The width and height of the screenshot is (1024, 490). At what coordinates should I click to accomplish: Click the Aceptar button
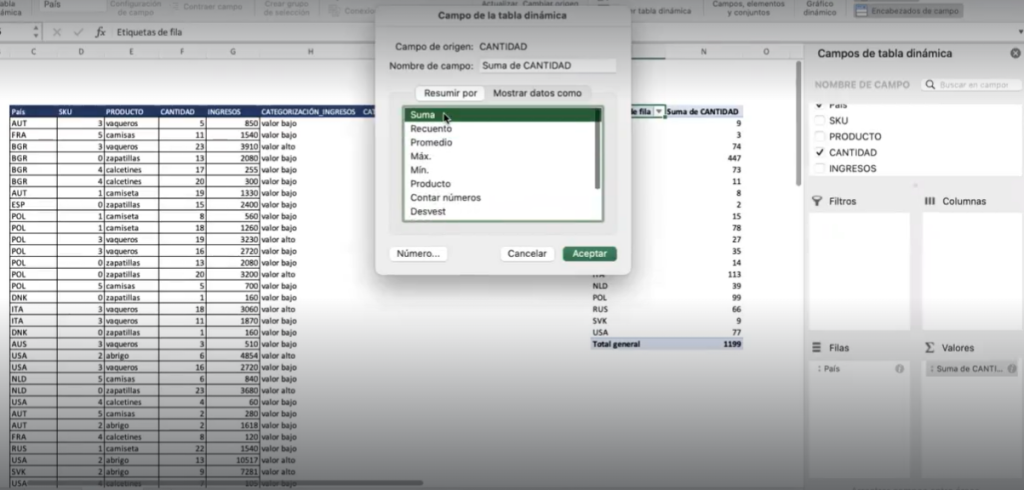[x=590, y=253]
